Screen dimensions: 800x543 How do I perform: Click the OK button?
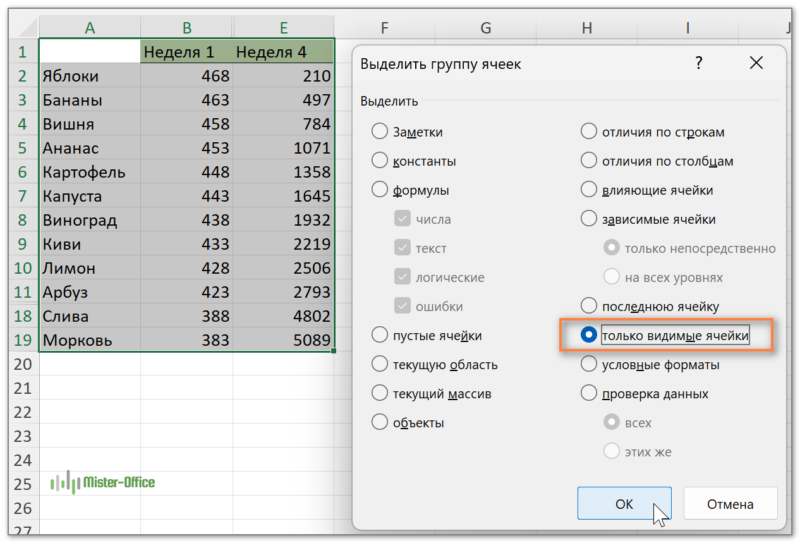624,504
